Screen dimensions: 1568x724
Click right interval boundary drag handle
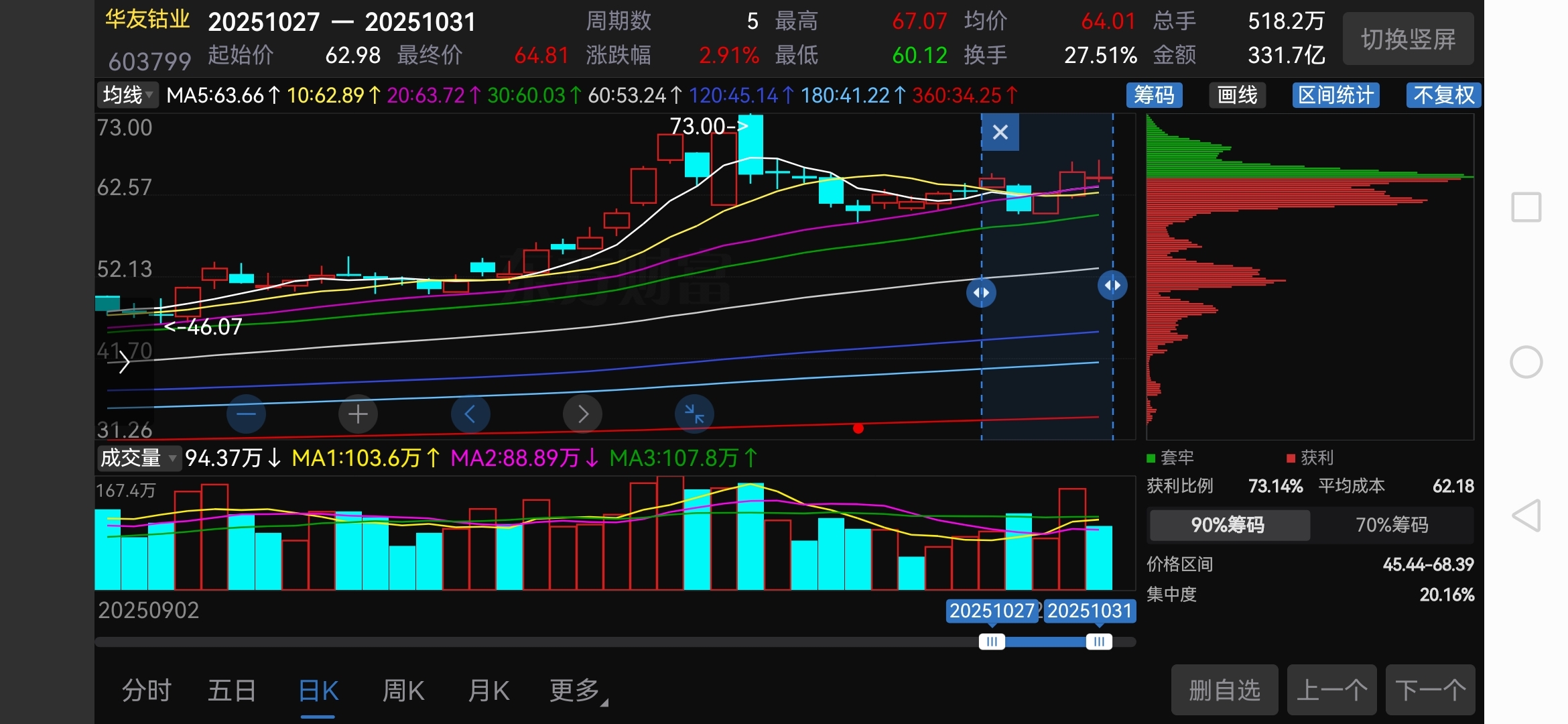(1112, 286)
